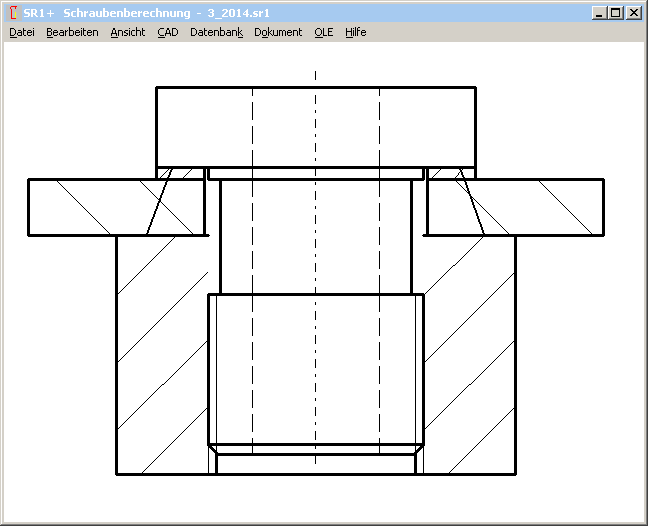Close the SR1+ Schraubenberechnung window
648x526 pixels.
pos(632,13)
